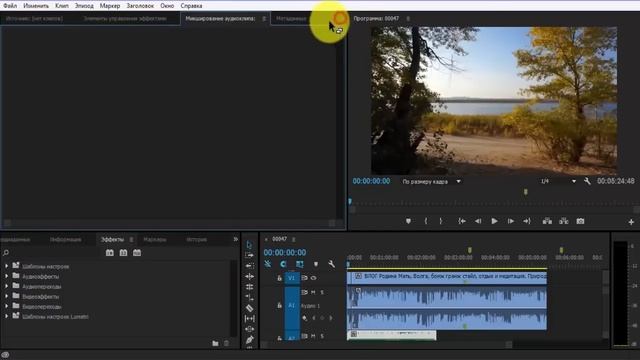This screenshot has width=640, height=360.
Task: Mute the A2 audio track
Action: 313,336
